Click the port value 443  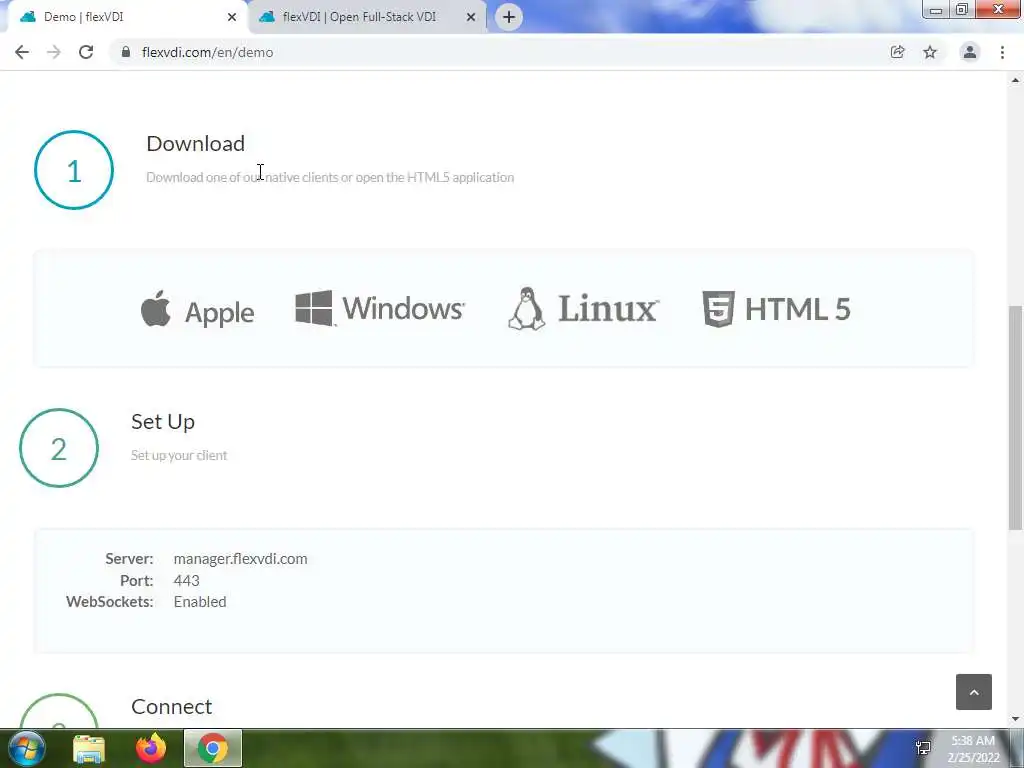187,581
